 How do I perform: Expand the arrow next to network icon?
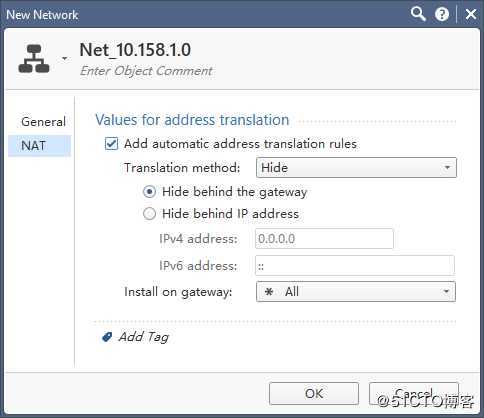coord(65,58)
